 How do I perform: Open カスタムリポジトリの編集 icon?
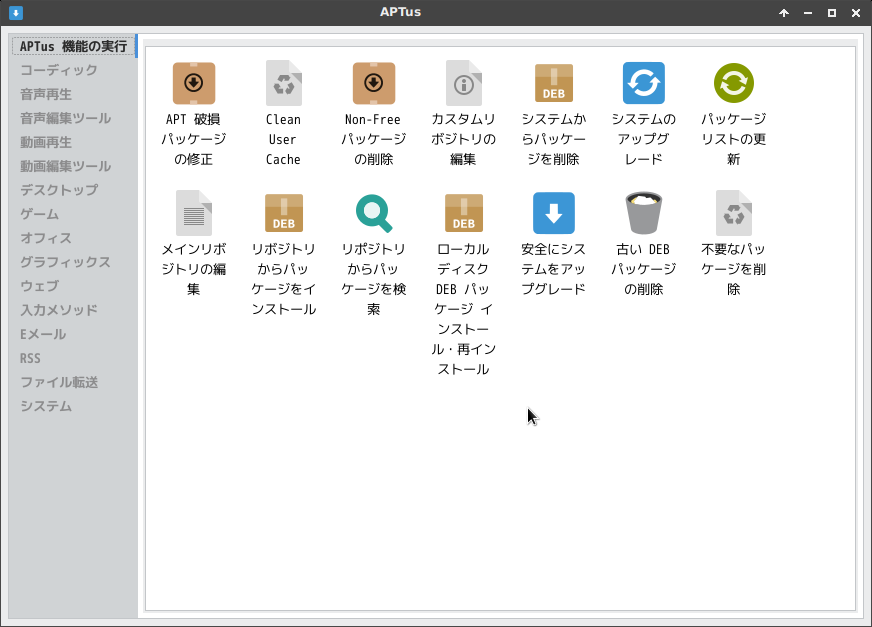click(464, 83)
